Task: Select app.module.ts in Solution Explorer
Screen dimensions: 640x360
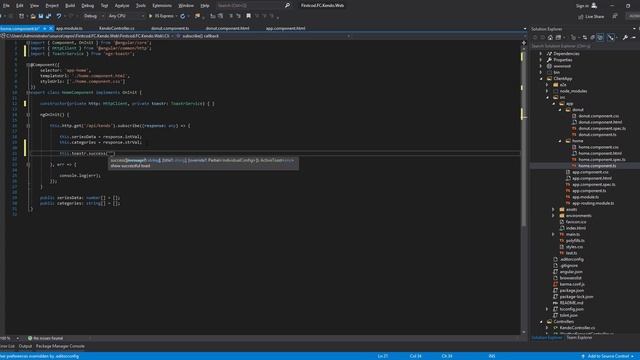Action: tap(585, 197)
